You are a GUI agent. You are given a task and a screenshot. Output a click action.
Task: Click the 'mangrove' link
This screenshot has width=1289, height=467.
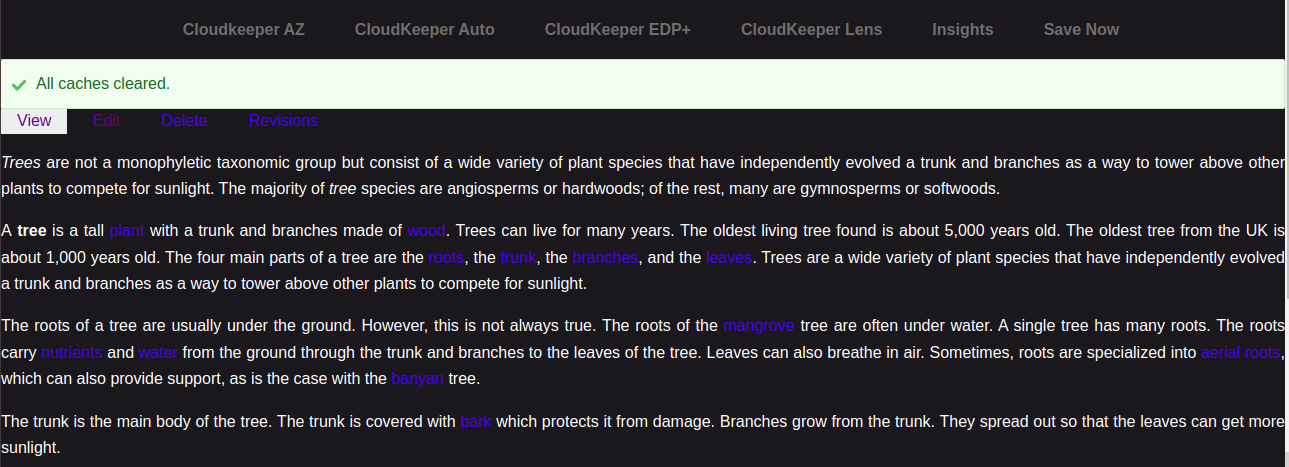759,325
